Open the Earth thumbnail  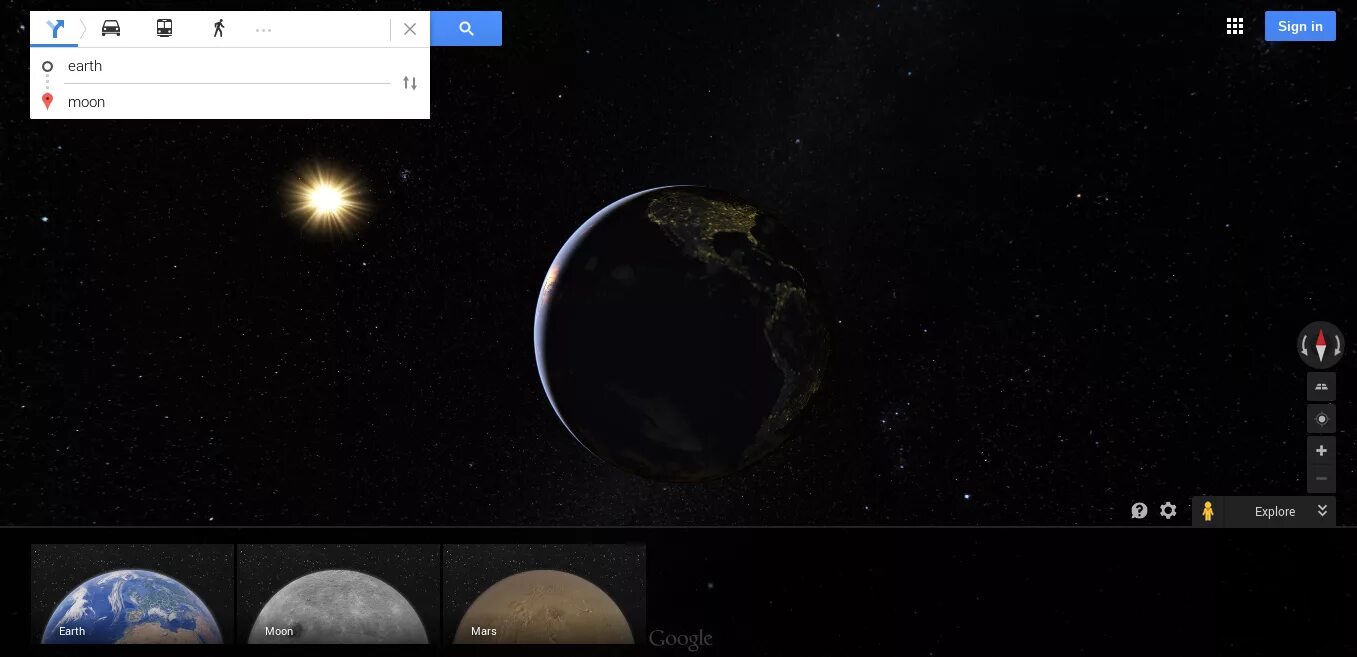pos(132,594)
